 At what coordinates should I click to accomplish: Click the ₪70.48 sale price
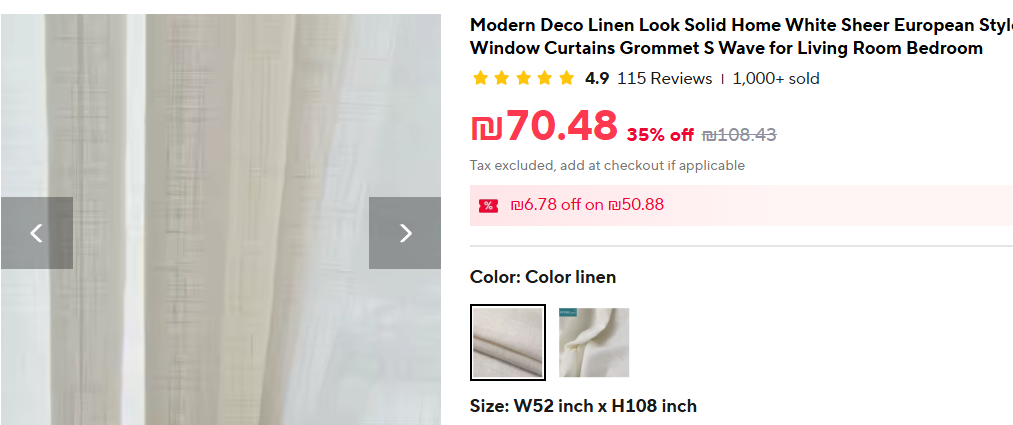tap(545, 127)
